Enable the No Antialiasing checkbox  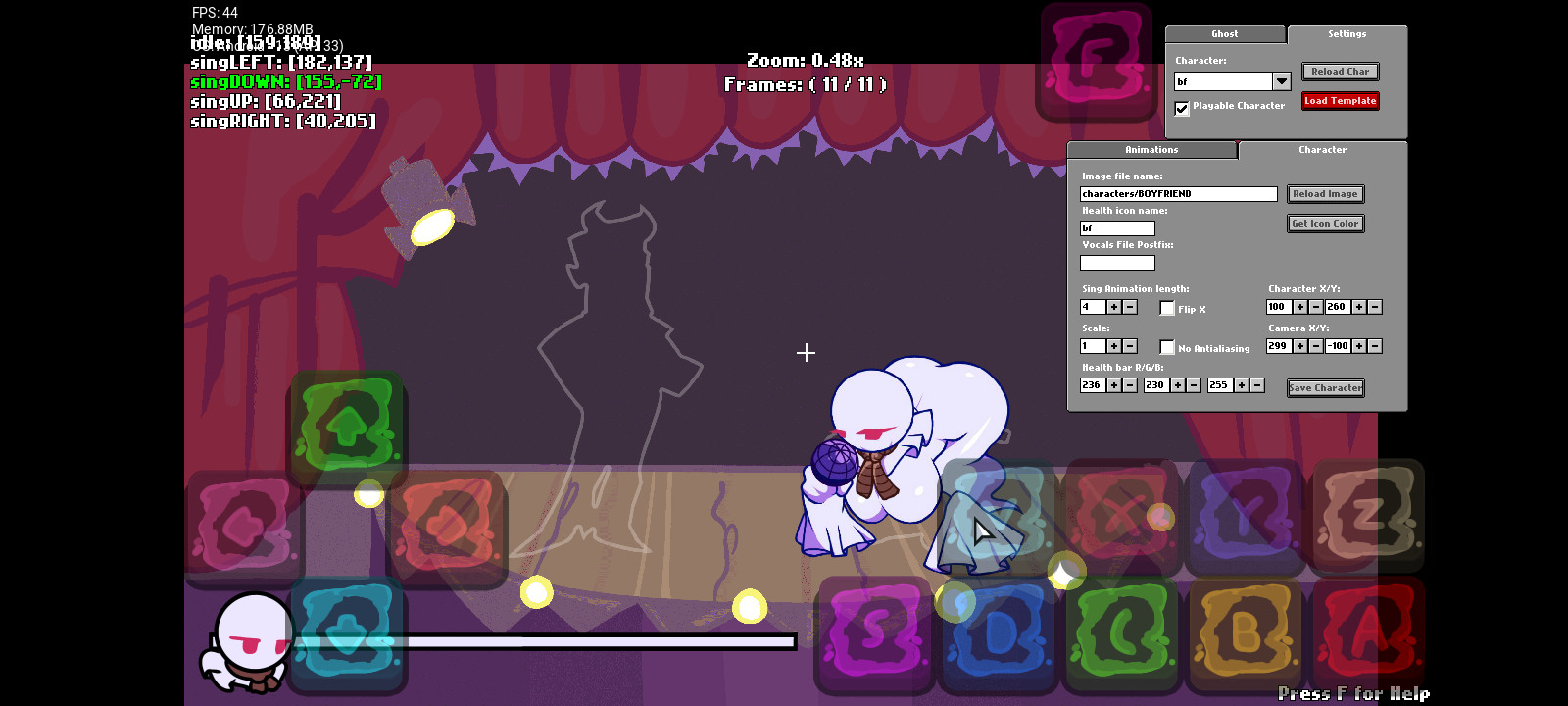1167,348
